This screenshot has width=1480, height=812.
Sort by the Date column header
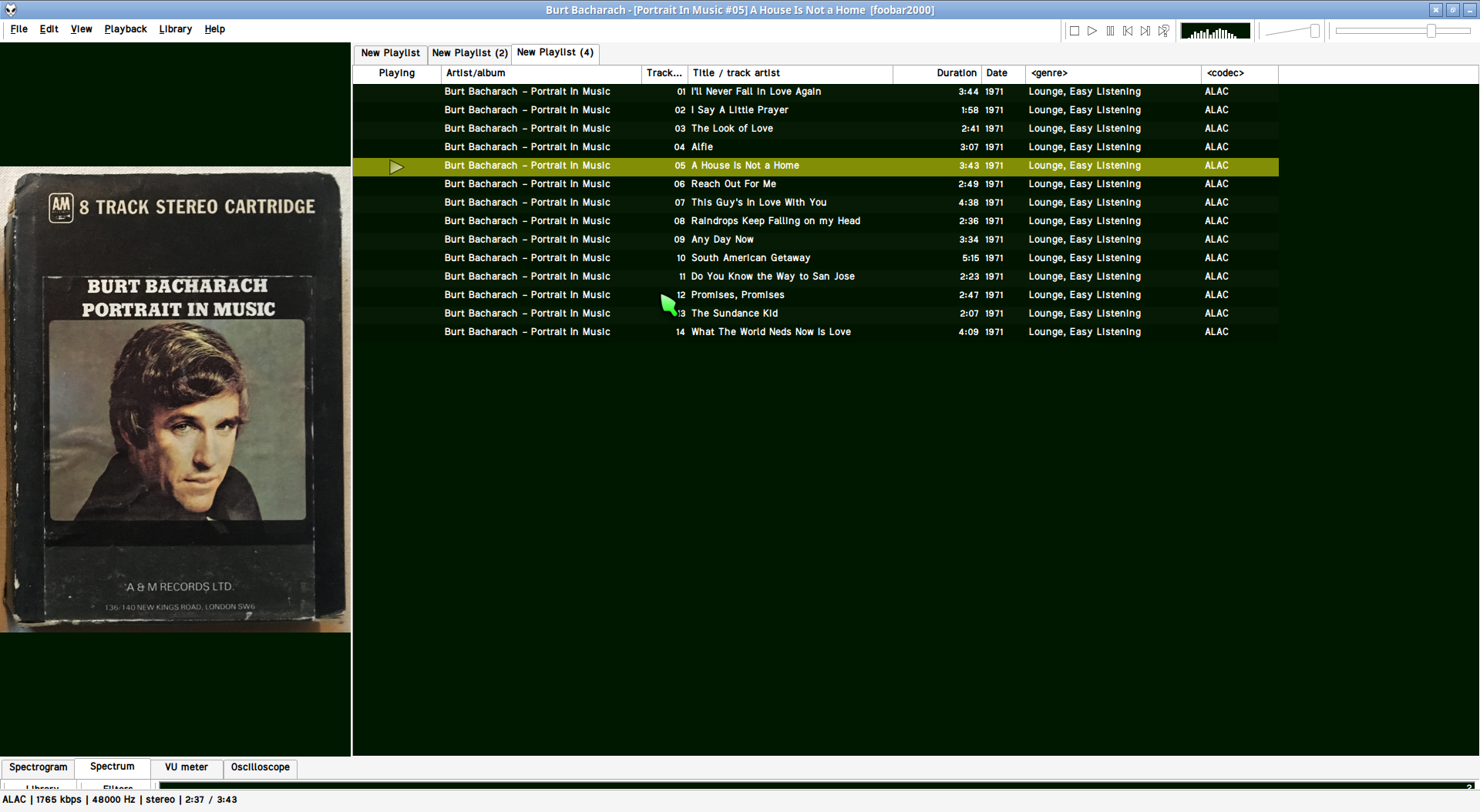pos(1003,73)
